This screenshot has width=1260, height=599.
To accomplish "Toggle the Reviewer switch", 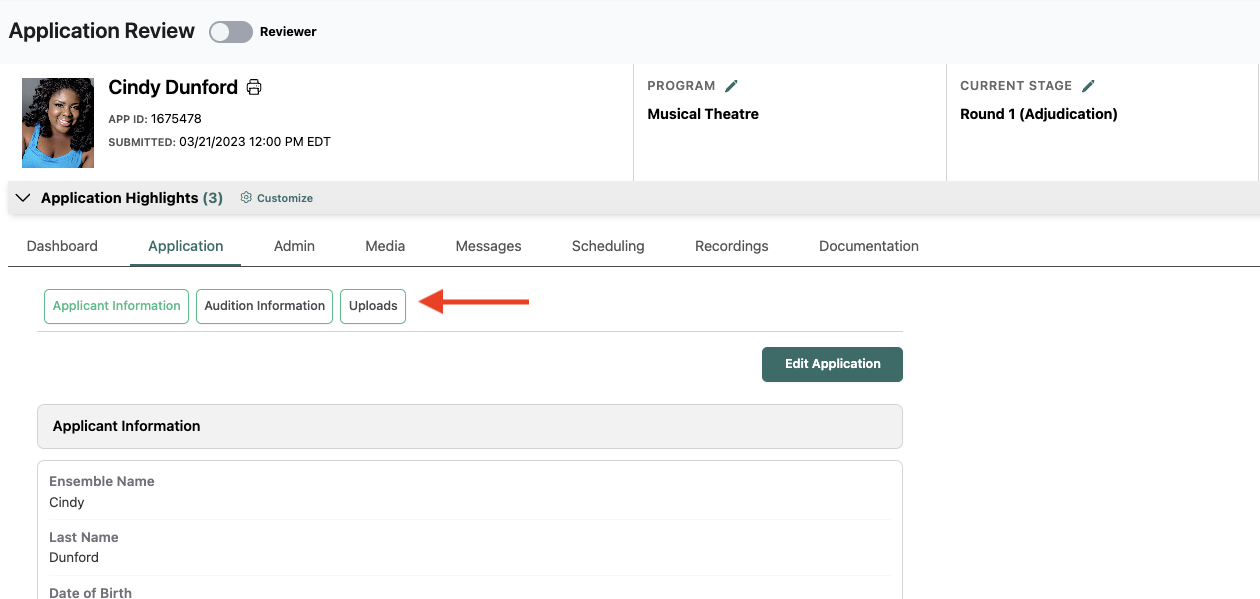I will [x=231, y=32].
